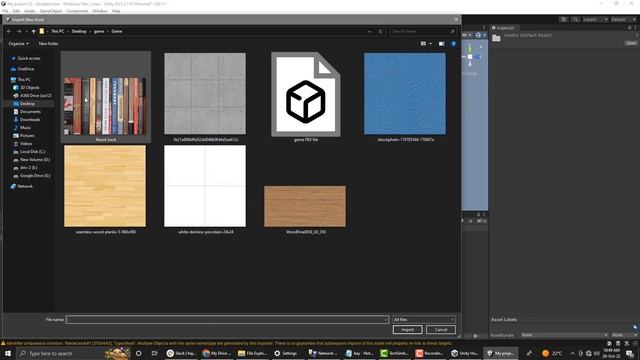Select the grey concrete tile texture thumbnail

(x=205, y=94)
